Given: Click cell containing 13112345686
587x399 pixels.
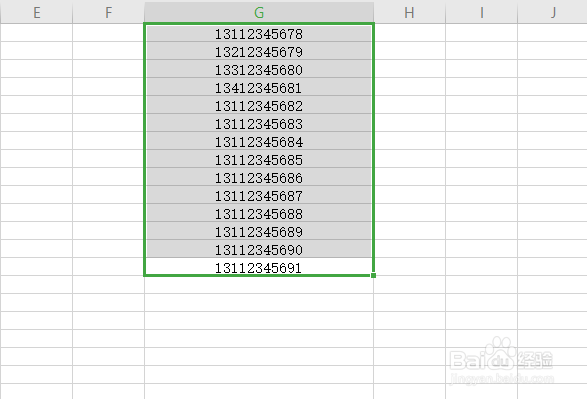Looking at the screenshot, I should [259, 177].
